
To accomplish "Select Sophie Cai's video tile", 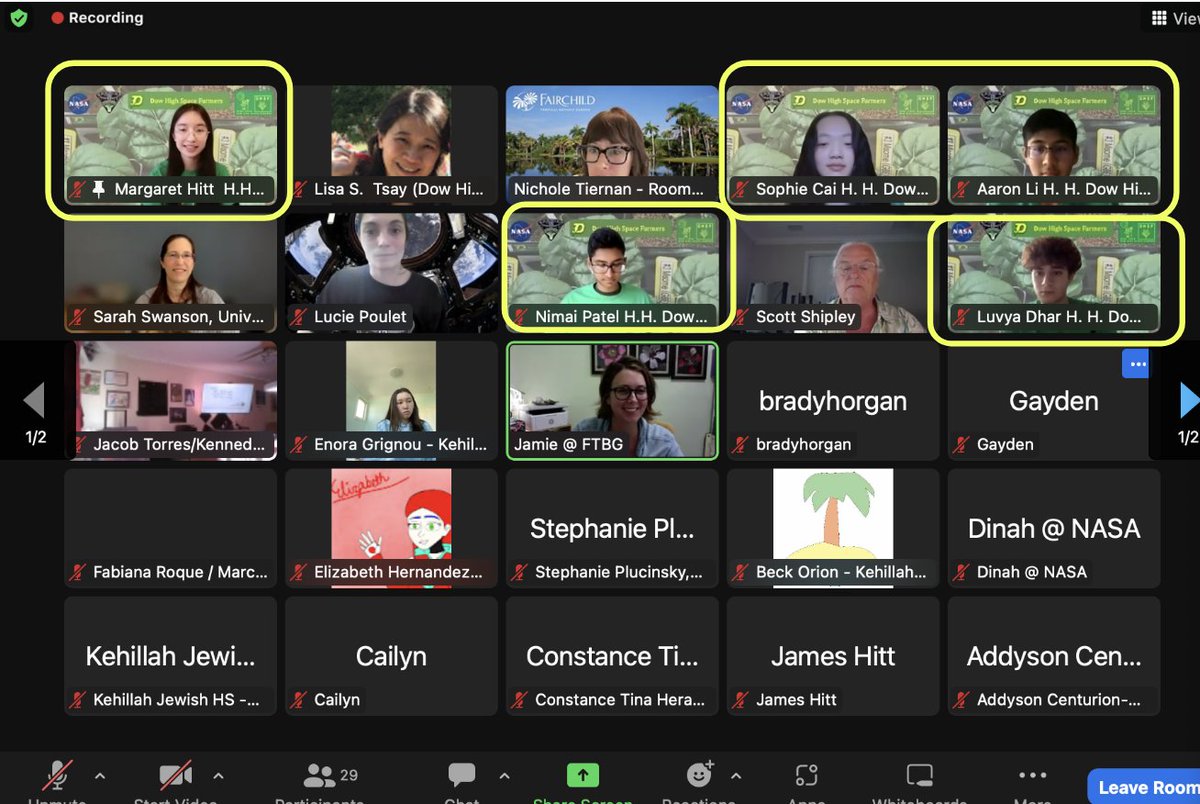I will pyautogui.click(x=833, y=144).
